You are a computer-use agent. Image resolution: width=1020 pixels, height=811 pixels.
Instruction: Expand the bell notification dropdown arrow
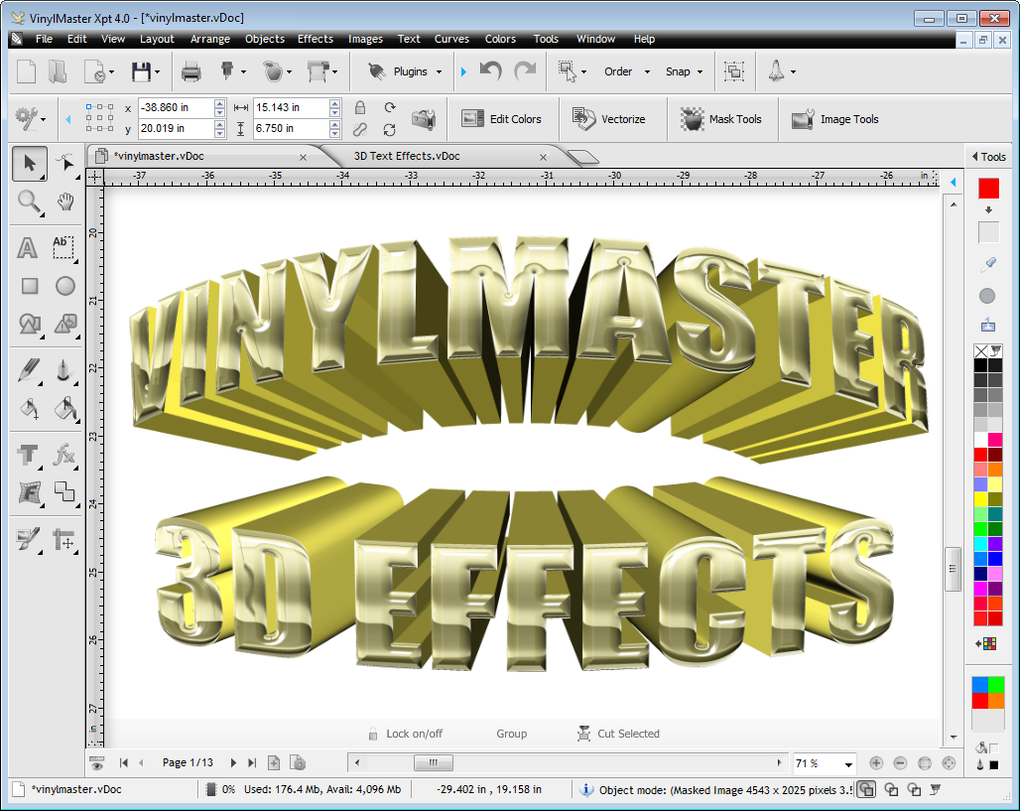click(x=793, y=72)
